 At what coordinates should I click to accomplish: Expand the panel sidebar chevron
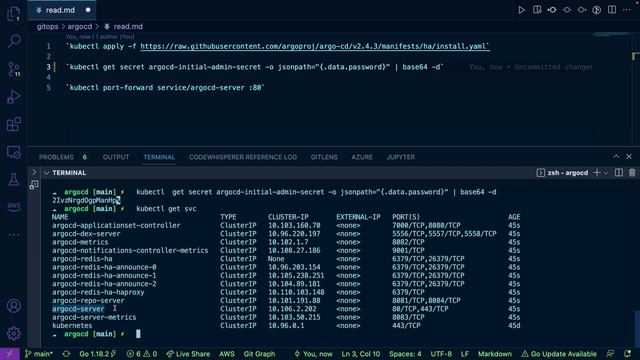click(x=34, y=173)
